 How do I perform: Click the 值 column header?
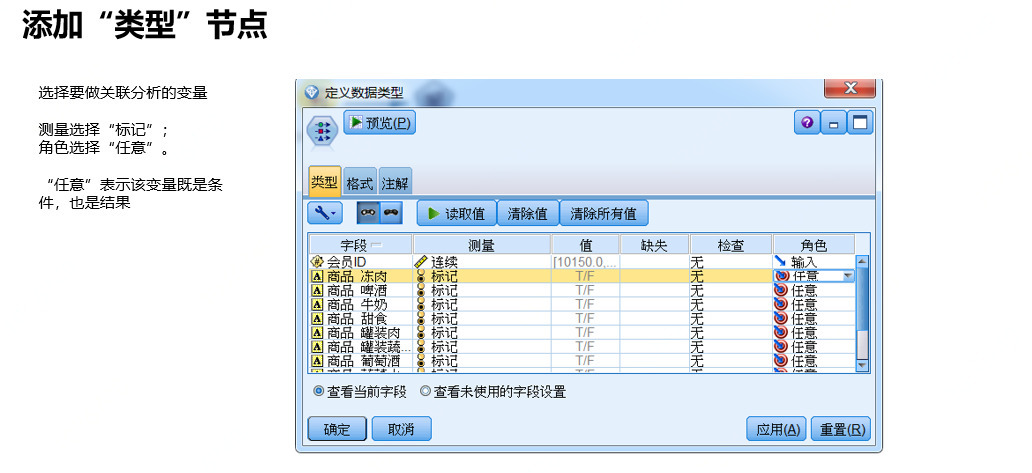(586, 245)
